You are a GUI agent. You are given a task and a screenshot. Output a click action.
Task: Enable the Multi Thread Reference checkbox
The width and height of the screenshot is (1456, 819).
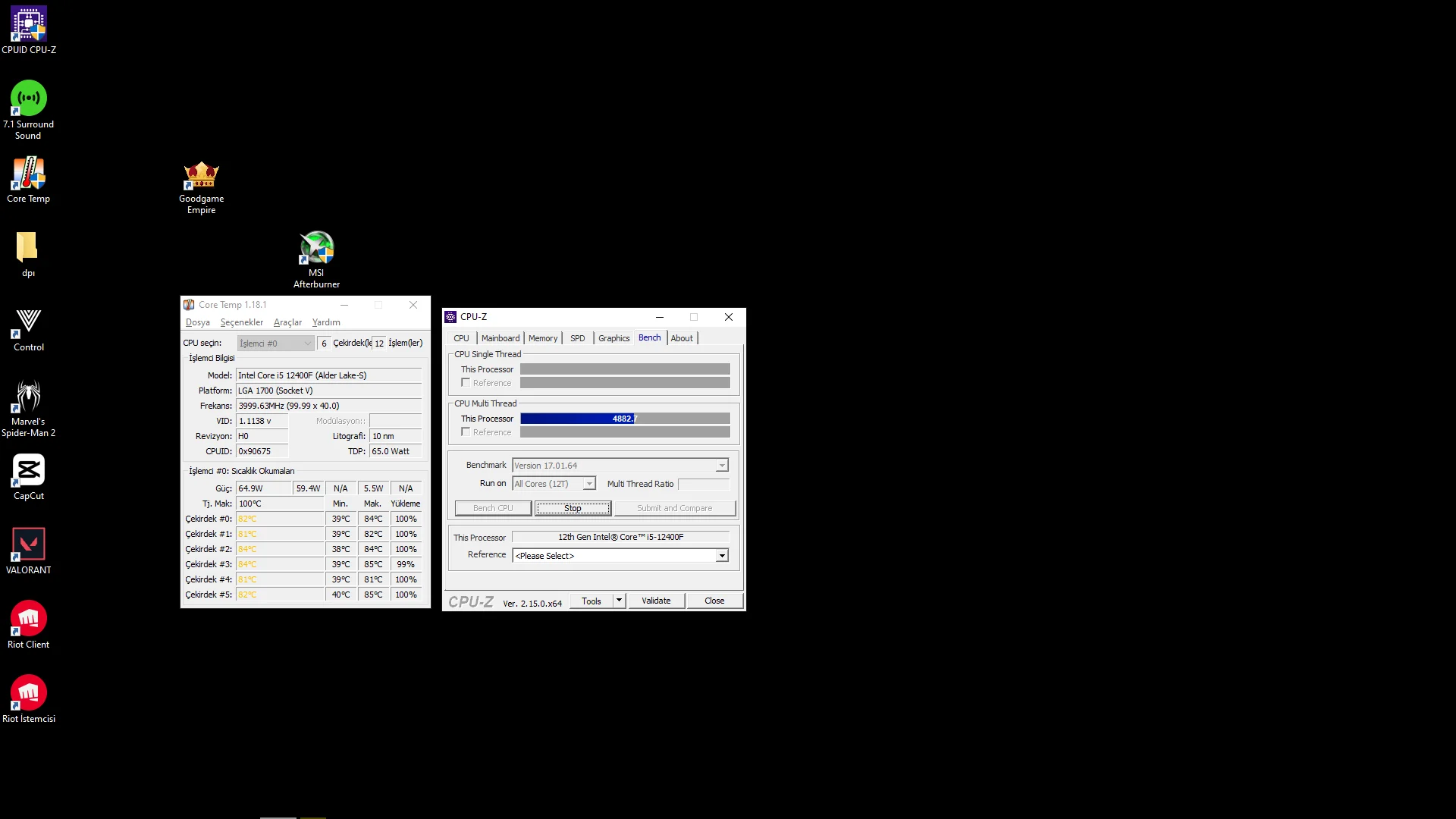coord(466,432)
